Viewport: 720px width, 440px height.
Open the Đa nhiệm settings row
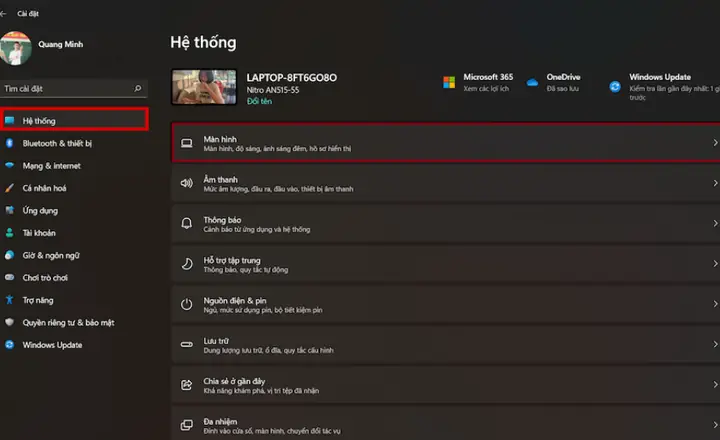point(445,423)
